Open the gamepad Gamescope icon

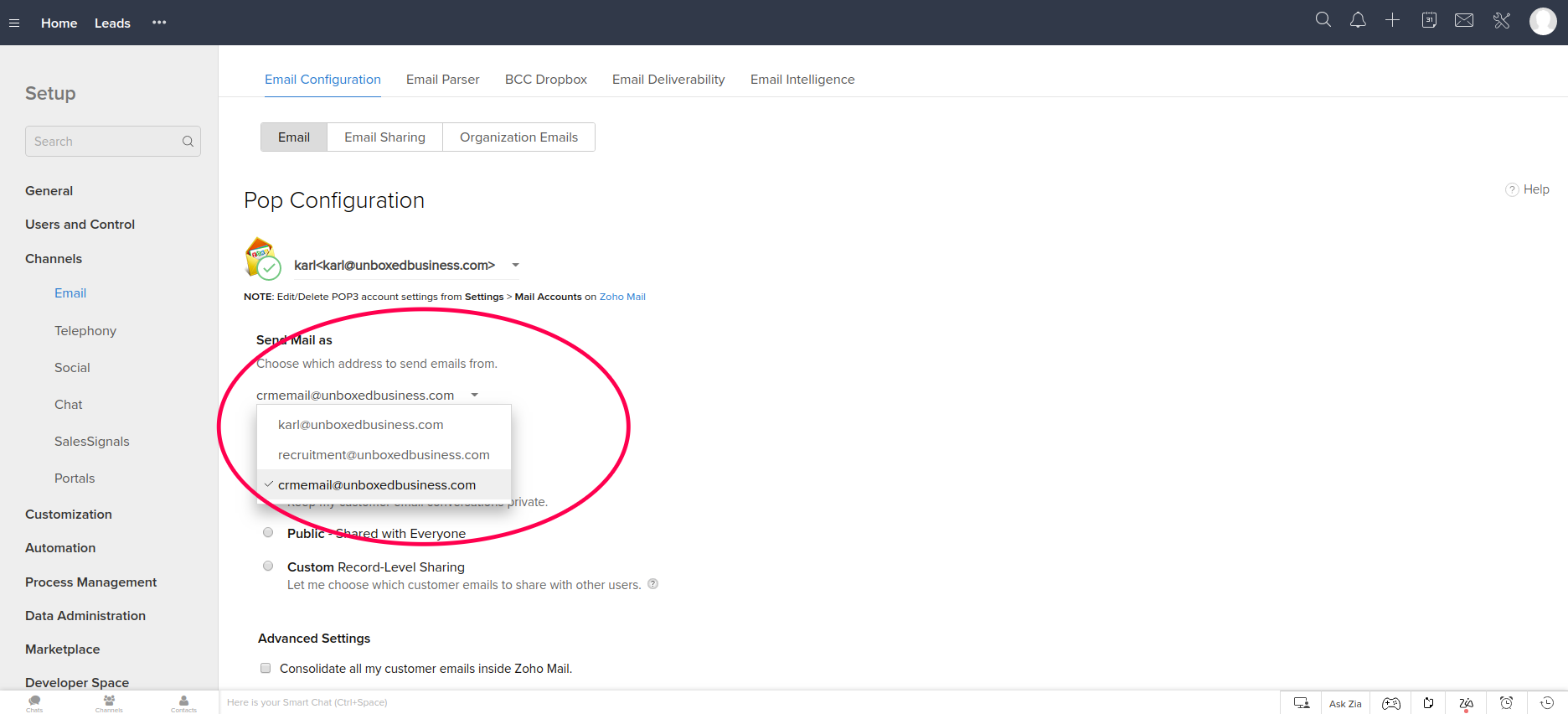(1390, 703)
